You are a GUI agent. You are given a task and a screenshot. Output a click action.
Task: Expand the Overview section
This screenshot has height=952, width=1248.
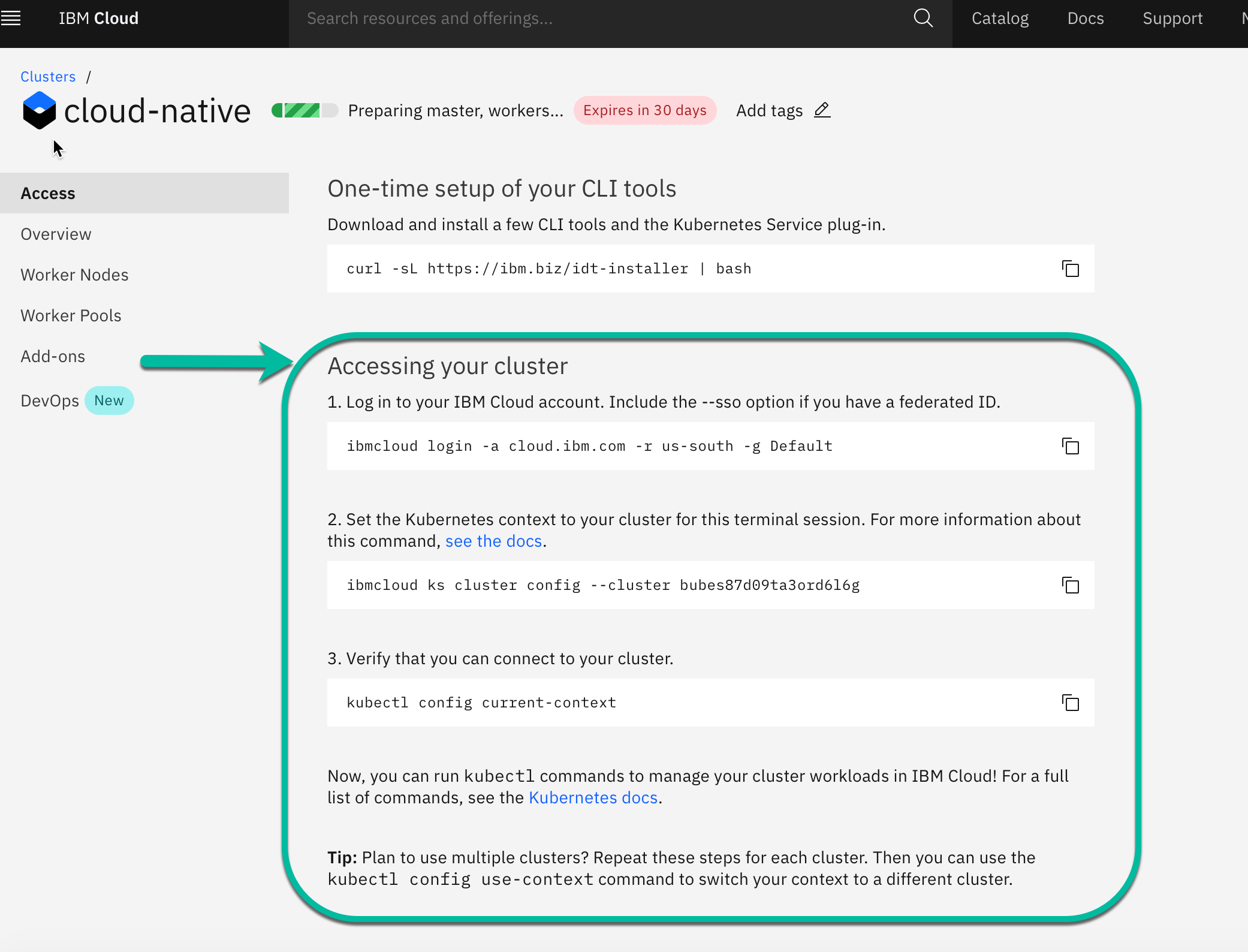(x=56, y=234)
